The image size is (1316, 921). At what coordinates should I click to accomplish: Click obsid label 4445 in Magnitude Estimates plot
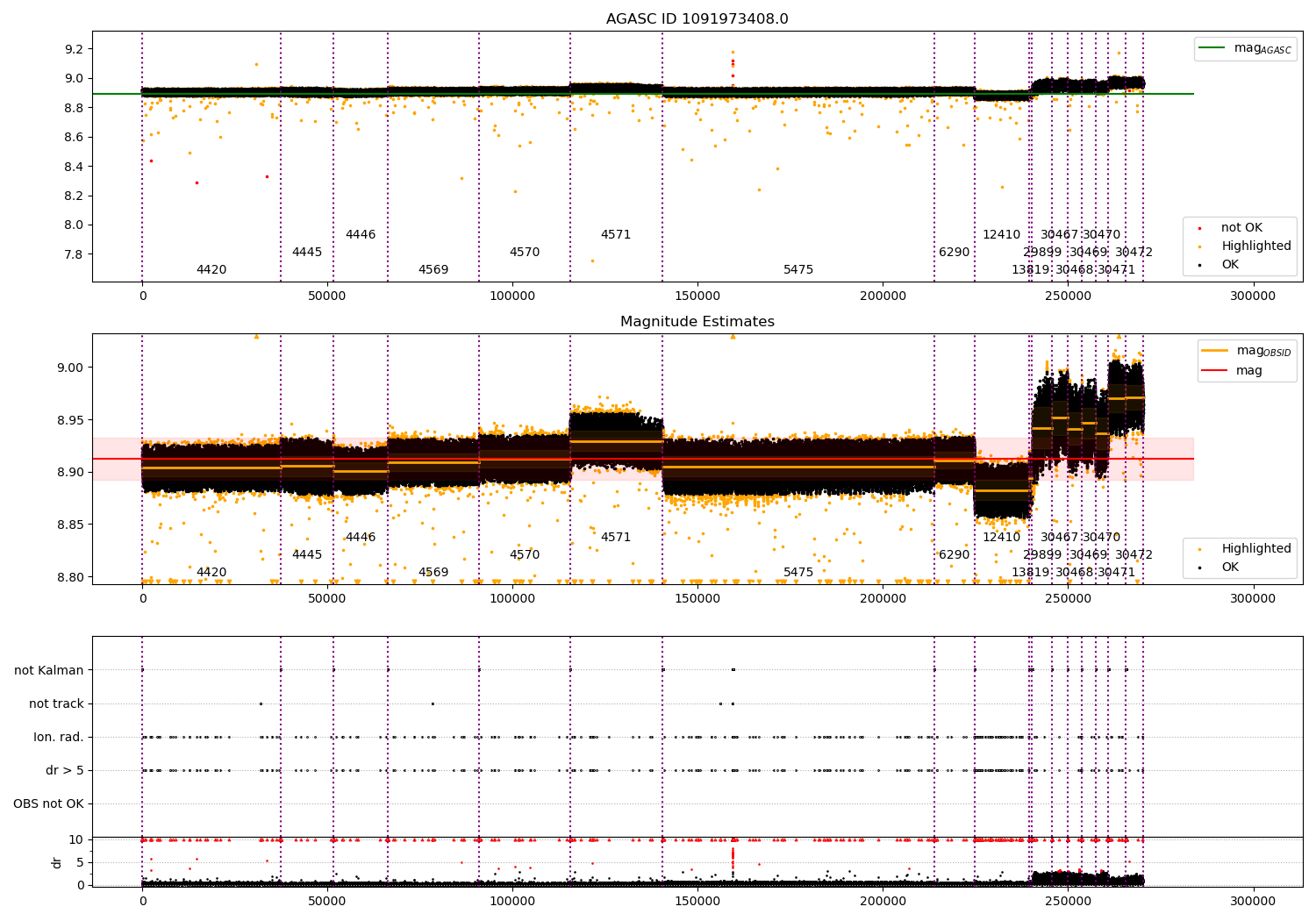point(307,555)
